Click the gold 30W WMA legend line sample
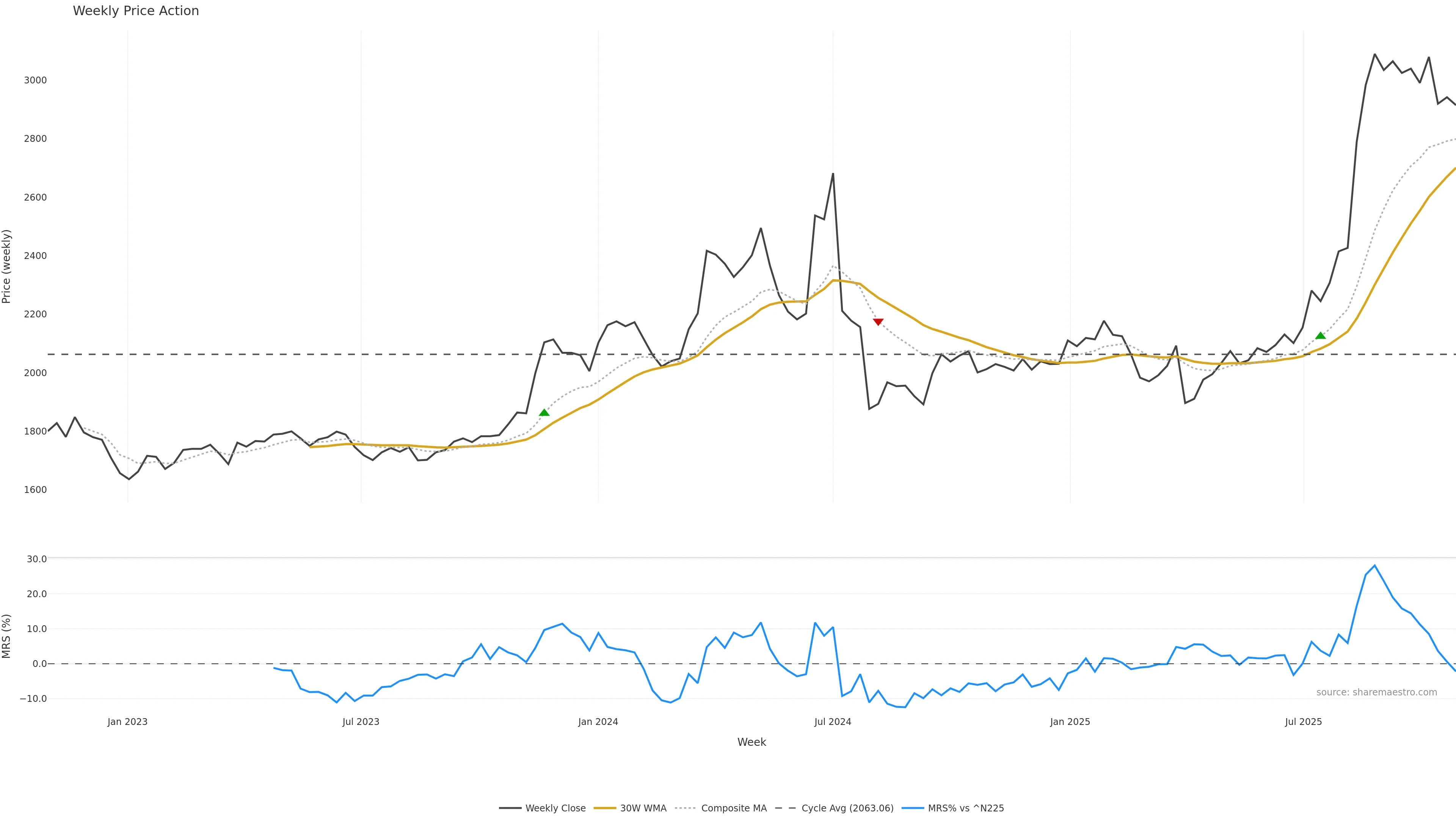The image size is (1456, 819). click(x=604, y=808)
